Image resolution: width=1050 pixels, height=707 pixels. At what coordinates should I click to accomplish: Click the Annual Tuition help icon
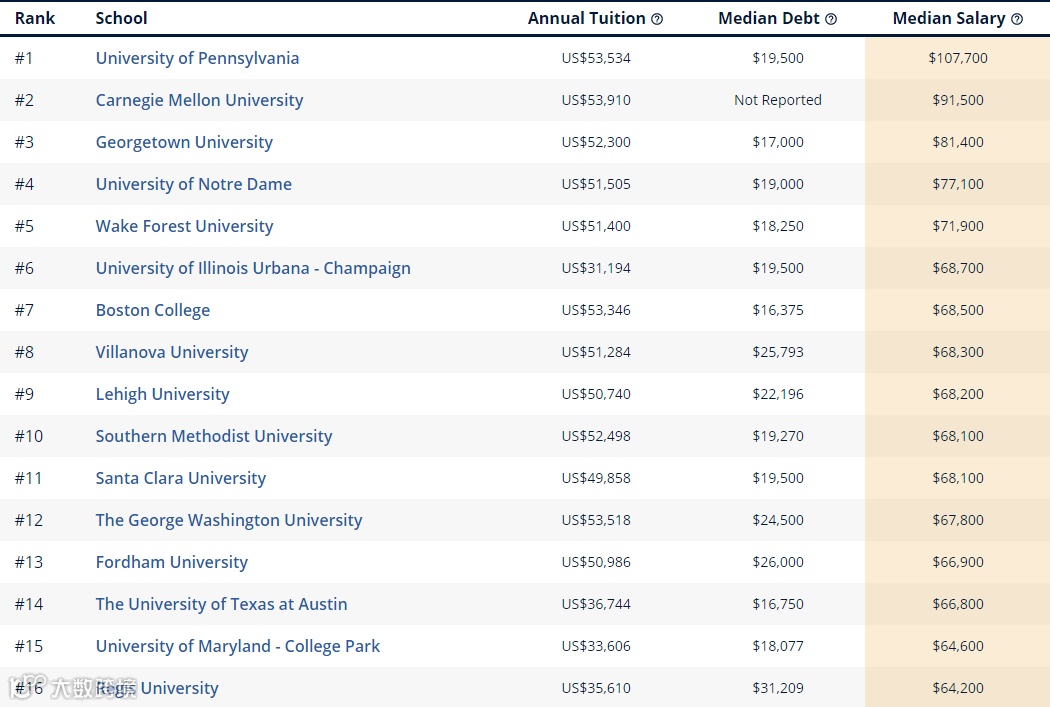pos(657,19)
